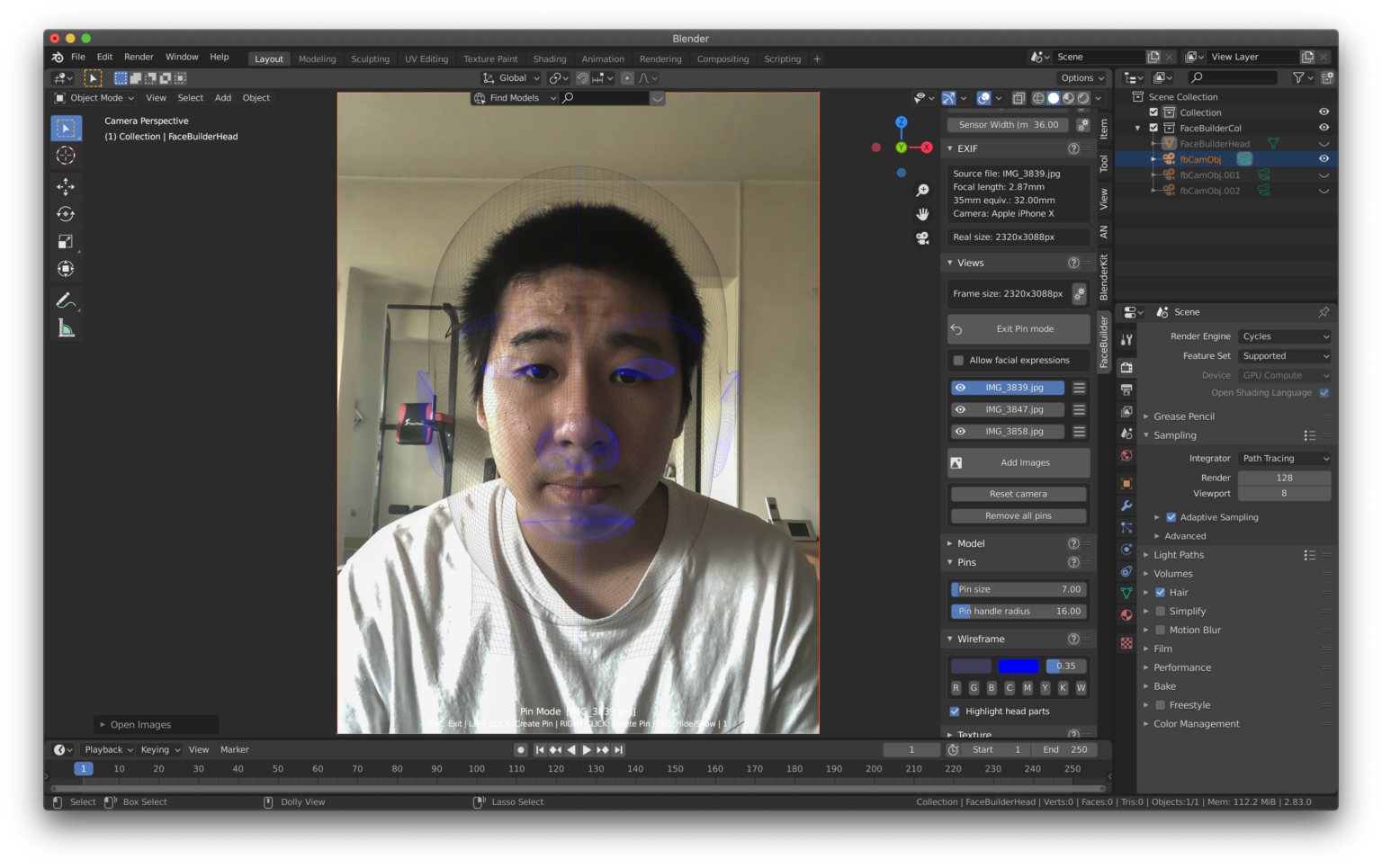
Task: Hide the fbCamObj object in outliner
Action: pos(1324,159)
